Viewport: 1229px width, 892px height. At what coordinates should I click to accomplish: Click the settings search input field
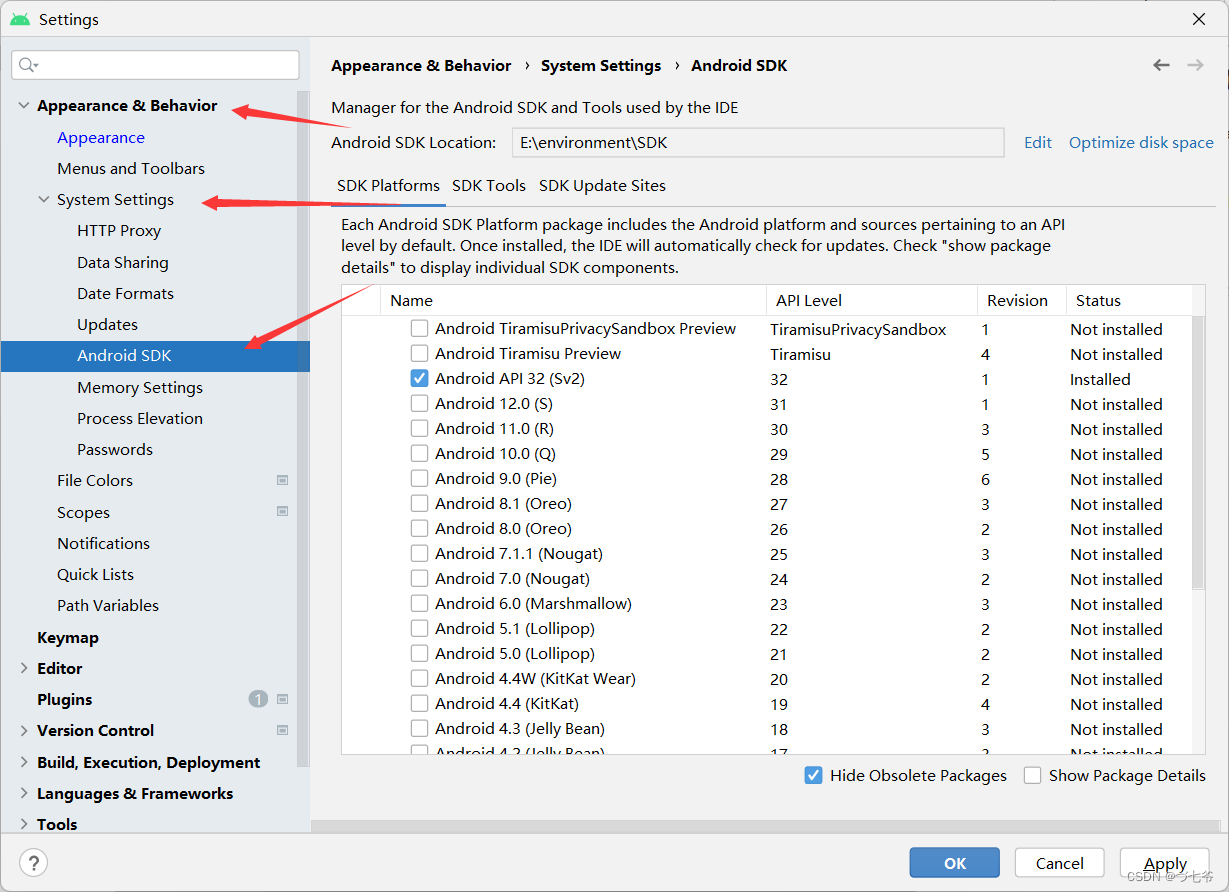click(155, 65)
